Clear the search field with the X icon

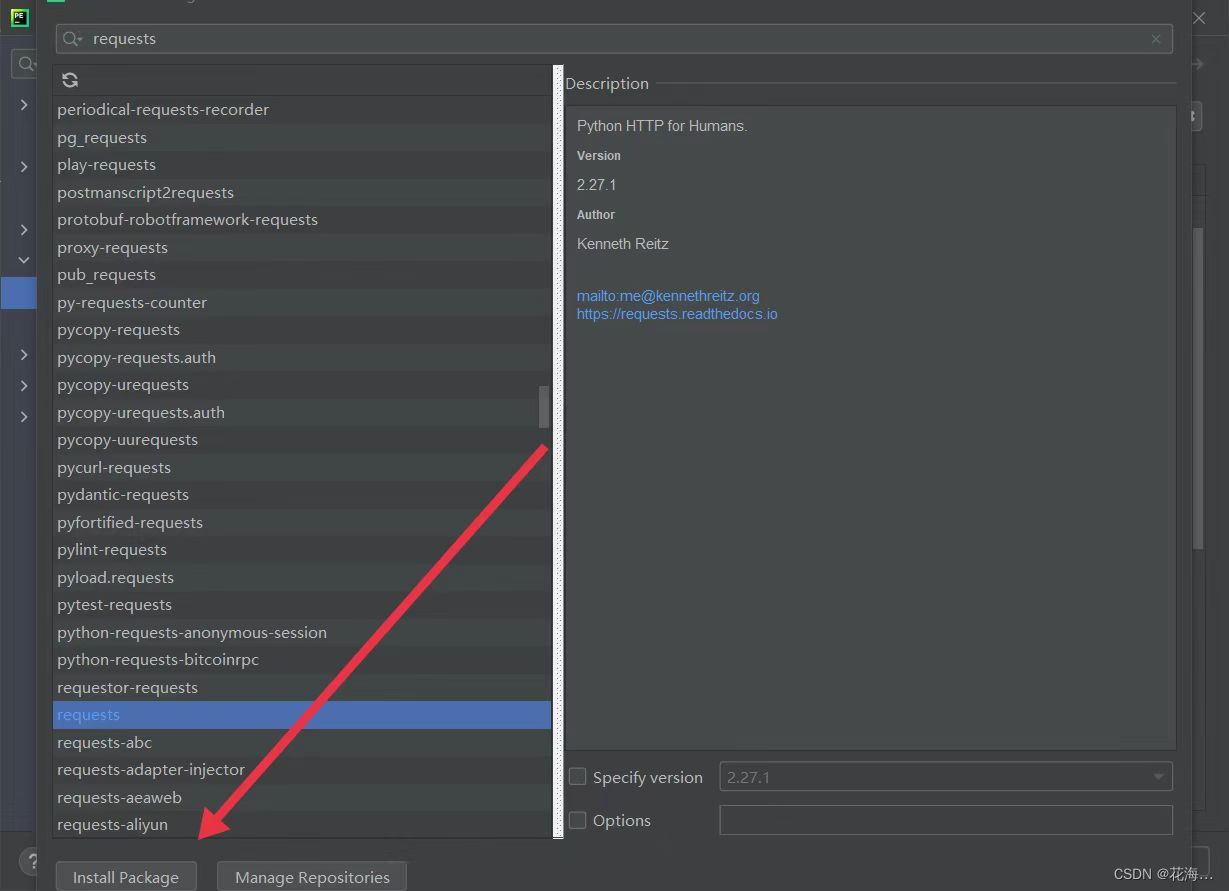[1156, 39]
